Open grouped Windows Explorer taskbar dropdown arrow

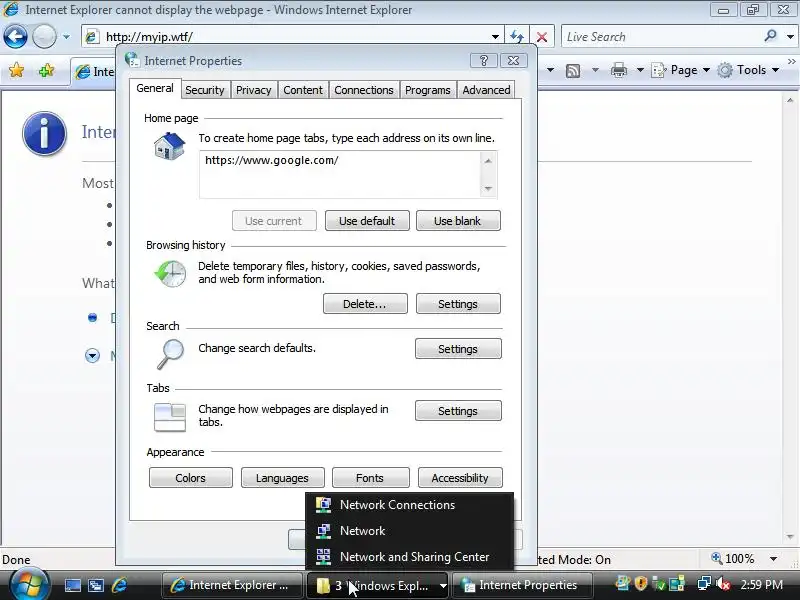tap(443, 586)
